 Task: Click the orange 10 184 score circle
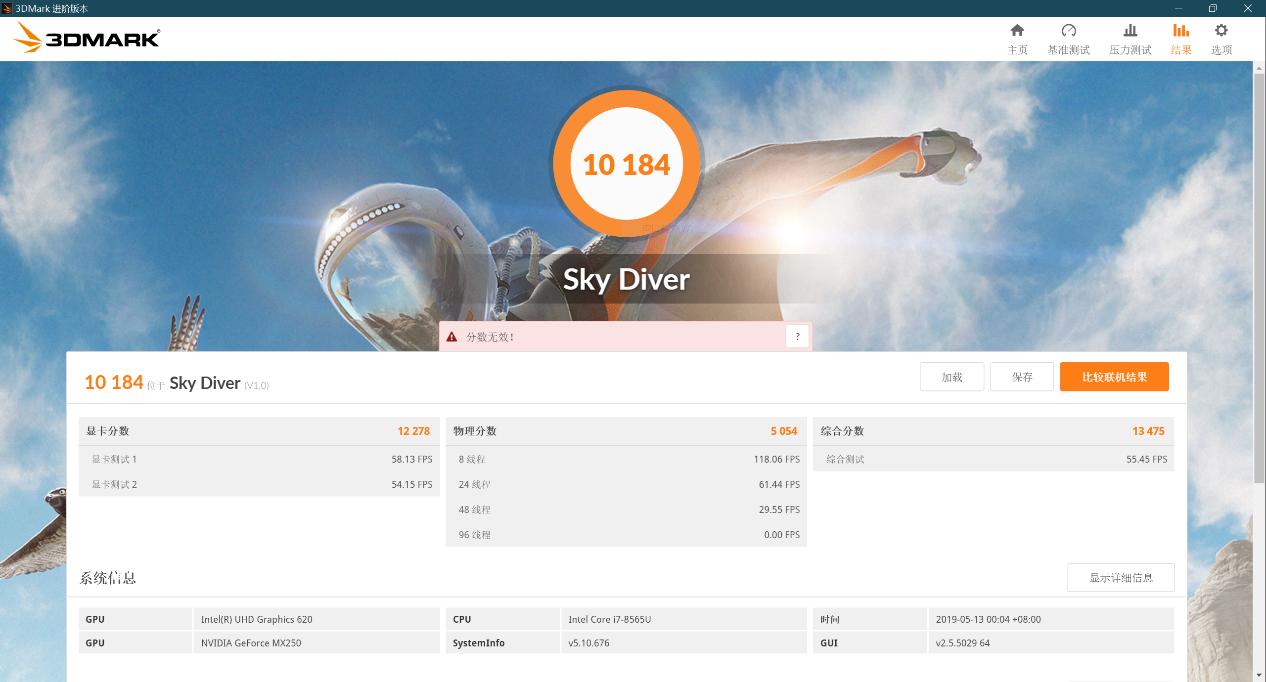click(627, 164)
